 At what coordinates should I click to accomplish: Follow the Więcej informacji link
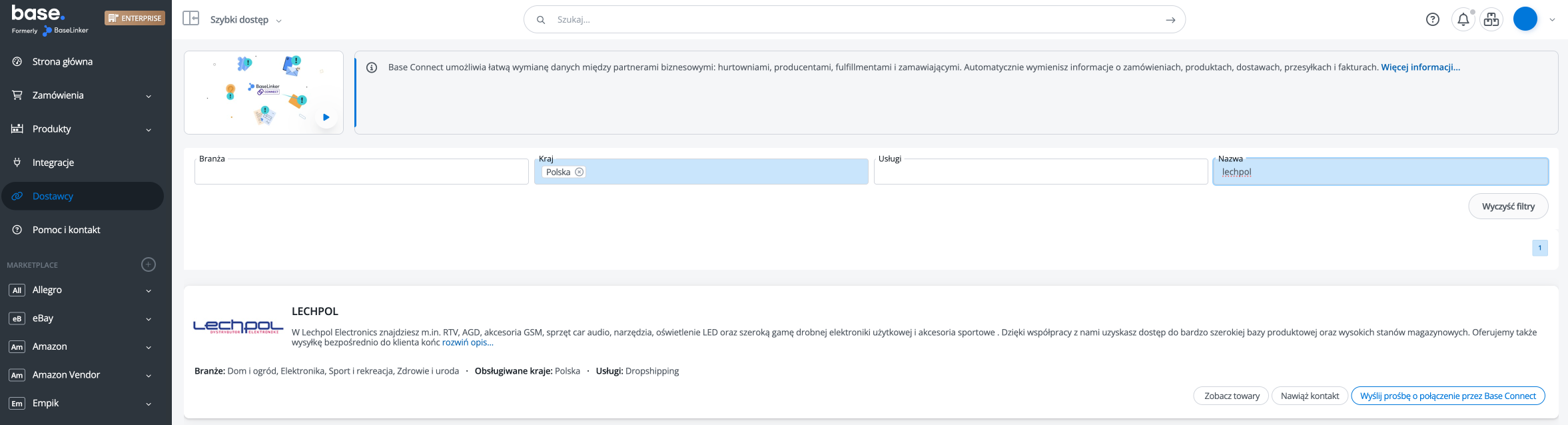[x=1420, y=67]
